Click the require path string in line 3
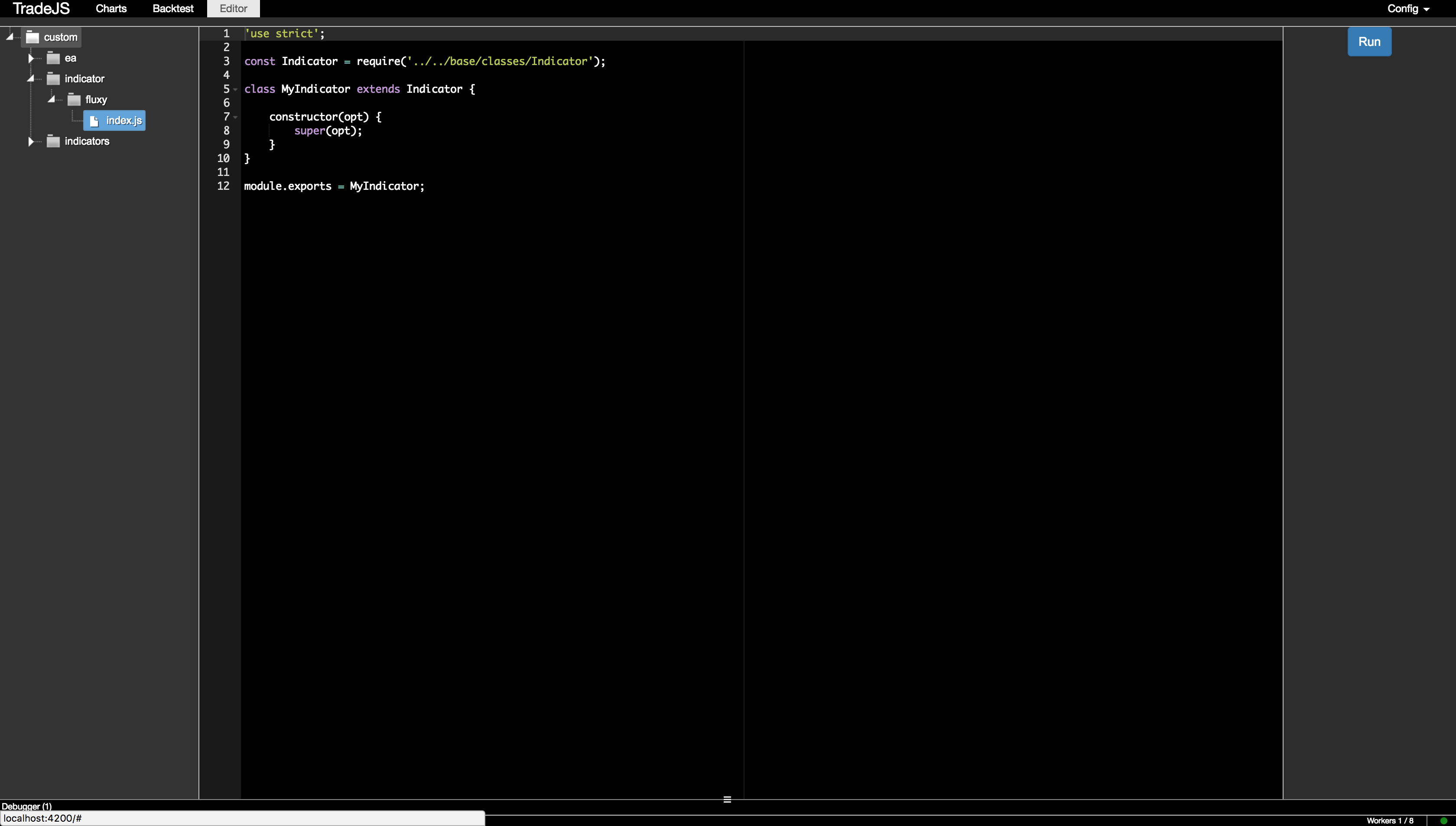1456x826 pixels. (x=500, y=61)
